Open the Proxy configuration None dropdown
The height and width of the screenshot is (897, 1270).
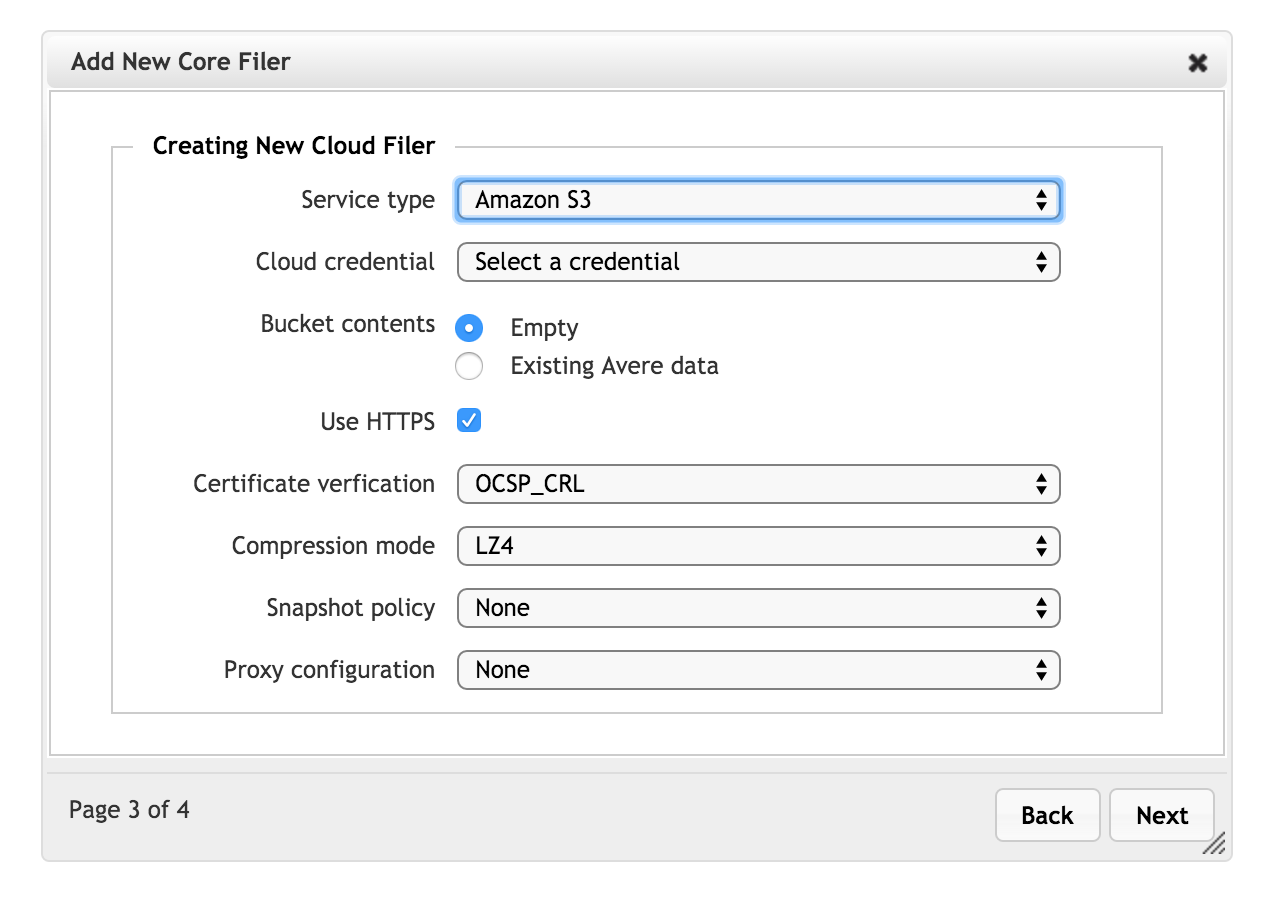coord(758,670)
